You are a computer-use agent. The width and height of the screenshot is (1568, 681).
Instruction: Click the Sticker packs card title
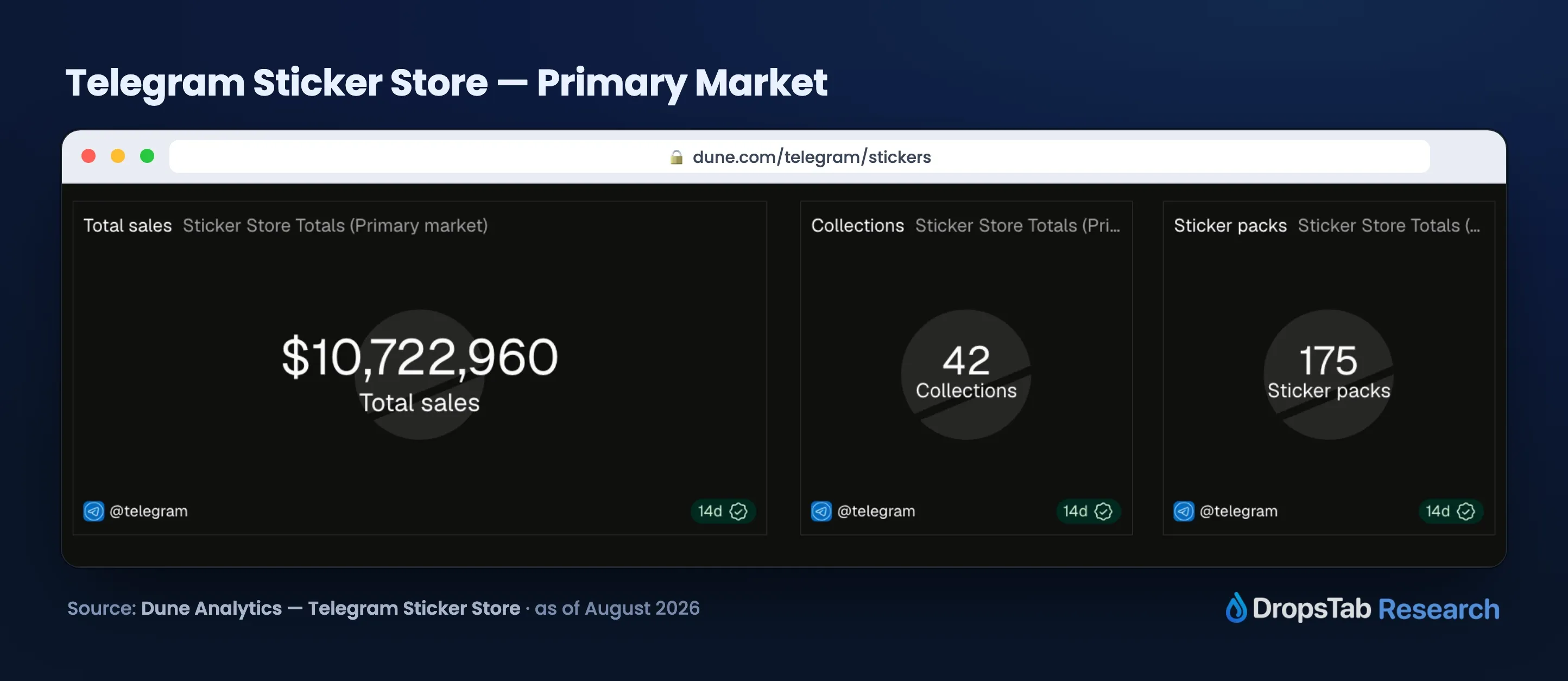1230,226
